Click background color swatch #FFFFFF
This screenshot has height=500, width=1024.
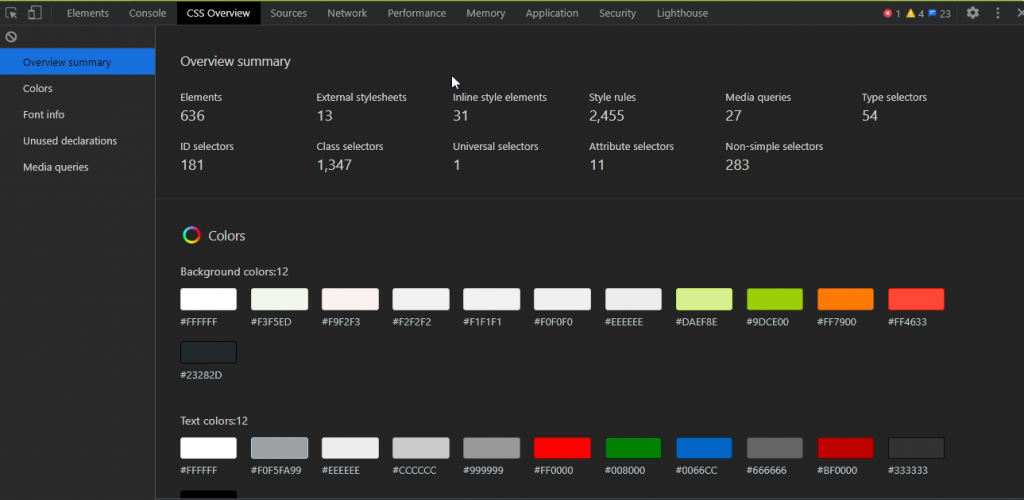[208, 299]
